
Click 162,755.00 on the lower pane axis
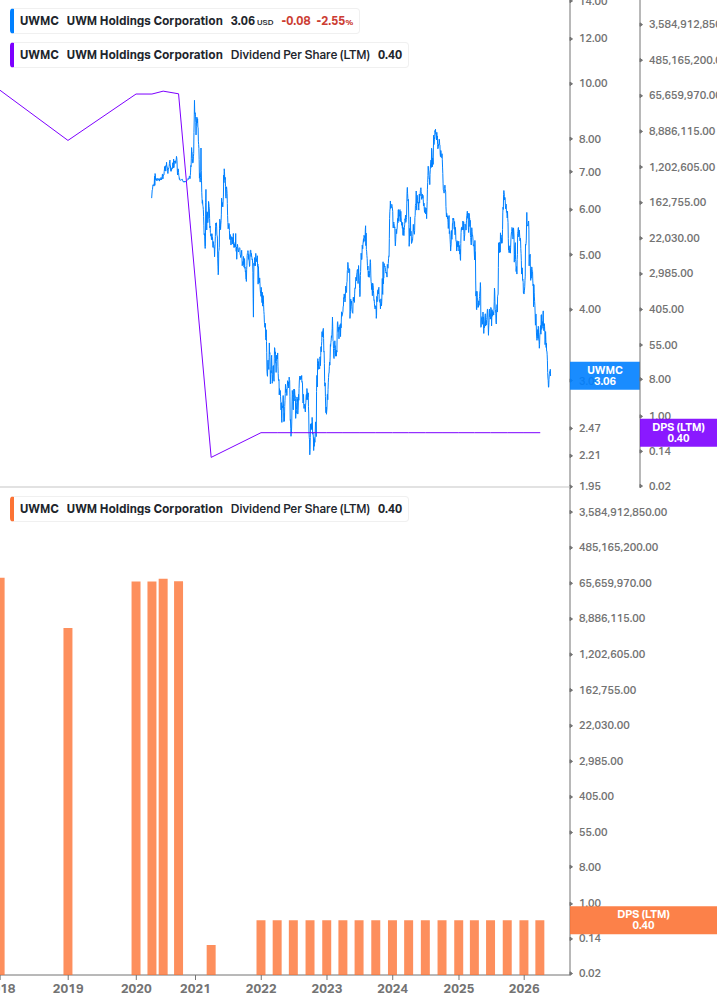click(607, 690)
